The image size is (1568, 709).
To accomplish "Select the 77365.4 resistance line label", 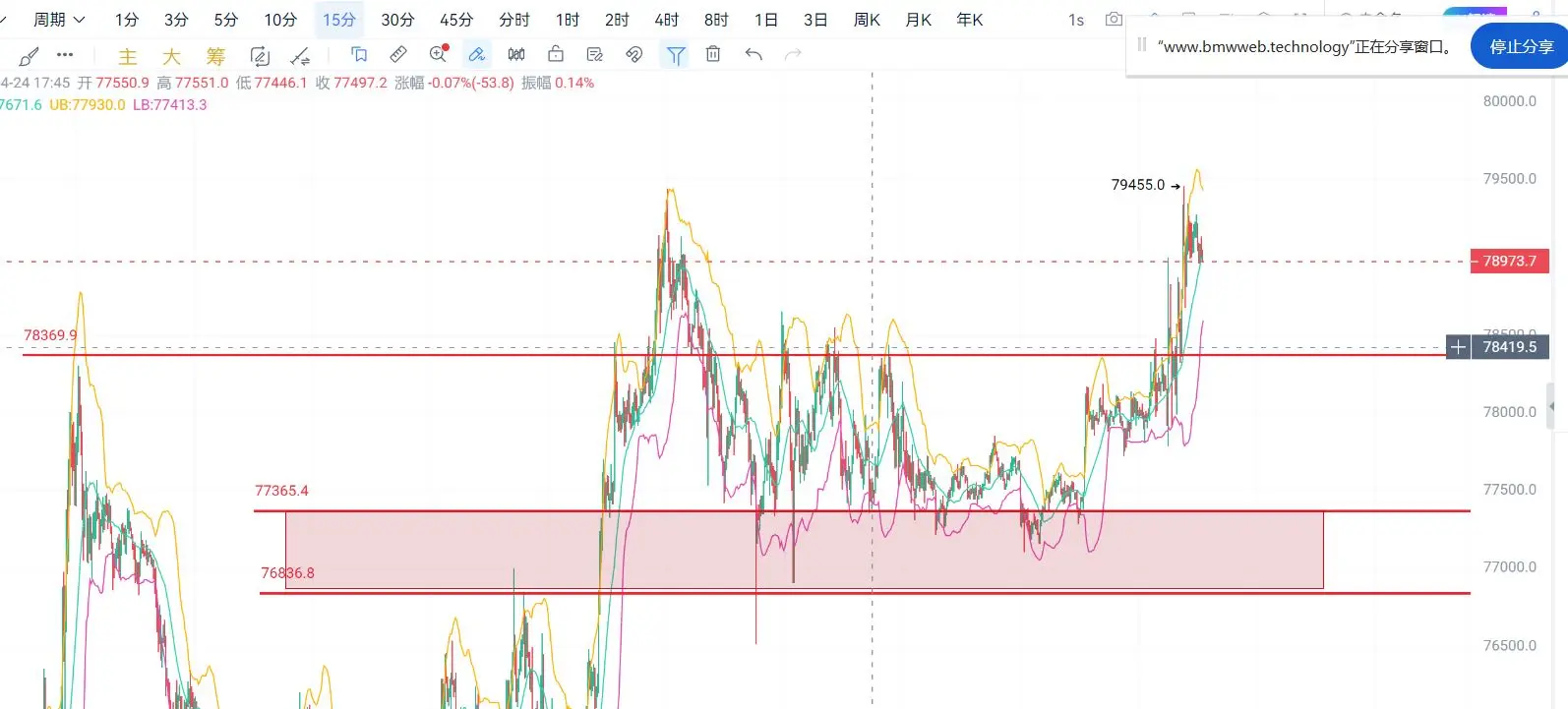I will tap(281, 491).
